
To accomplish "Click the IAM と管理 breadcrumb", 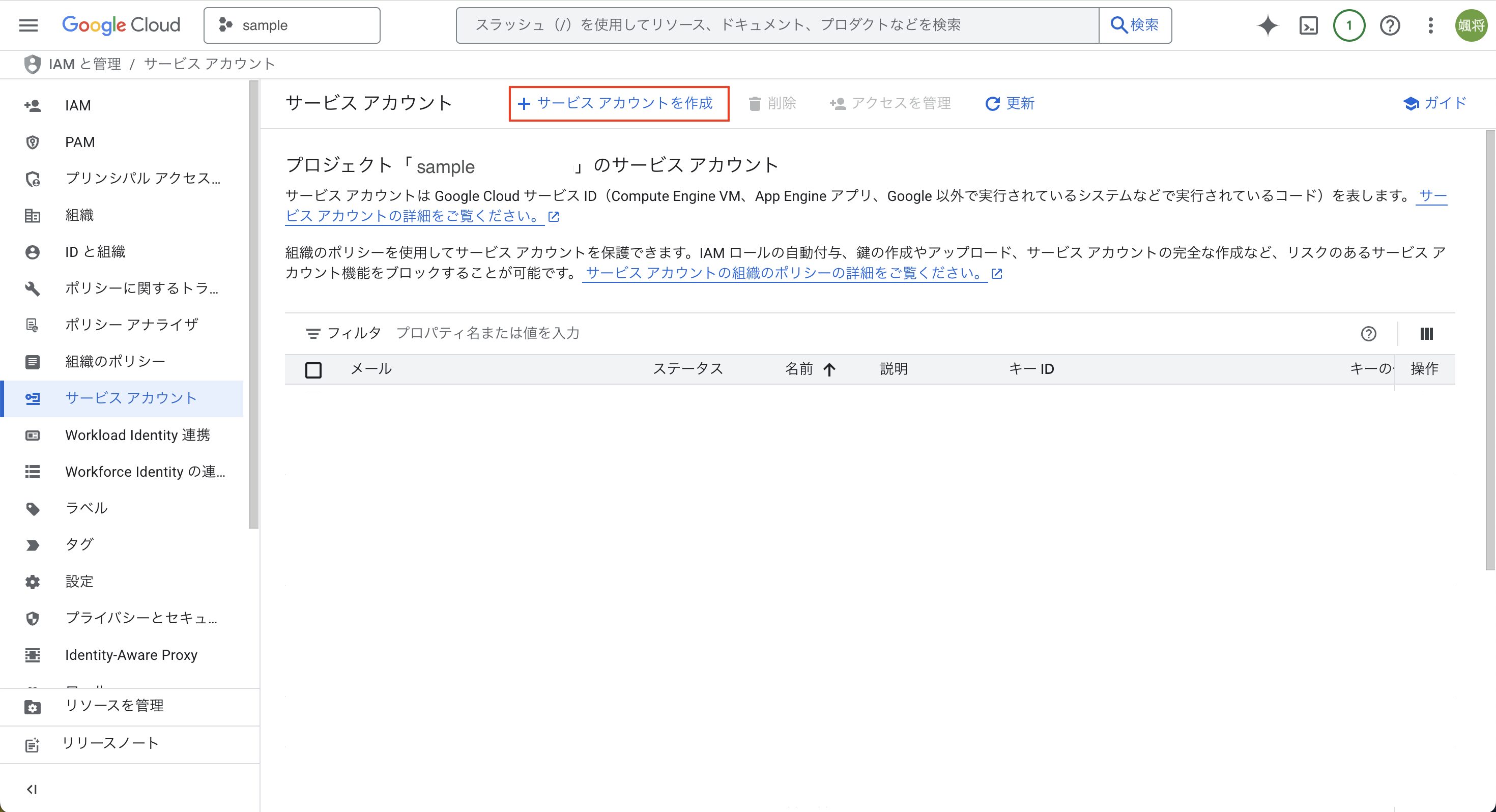I will (x=85, y=64).
